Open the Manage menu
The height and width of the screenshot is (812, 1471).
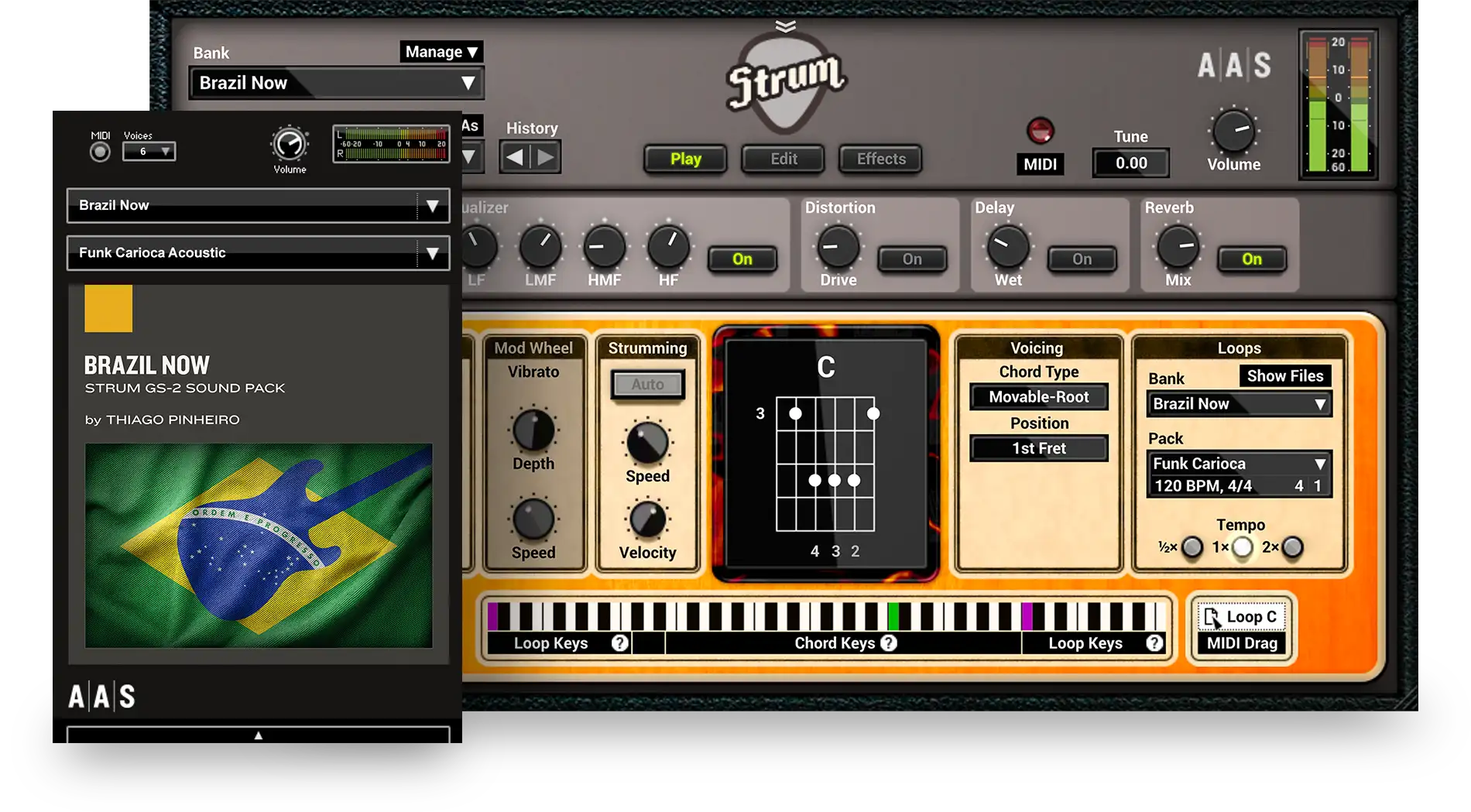440,52
